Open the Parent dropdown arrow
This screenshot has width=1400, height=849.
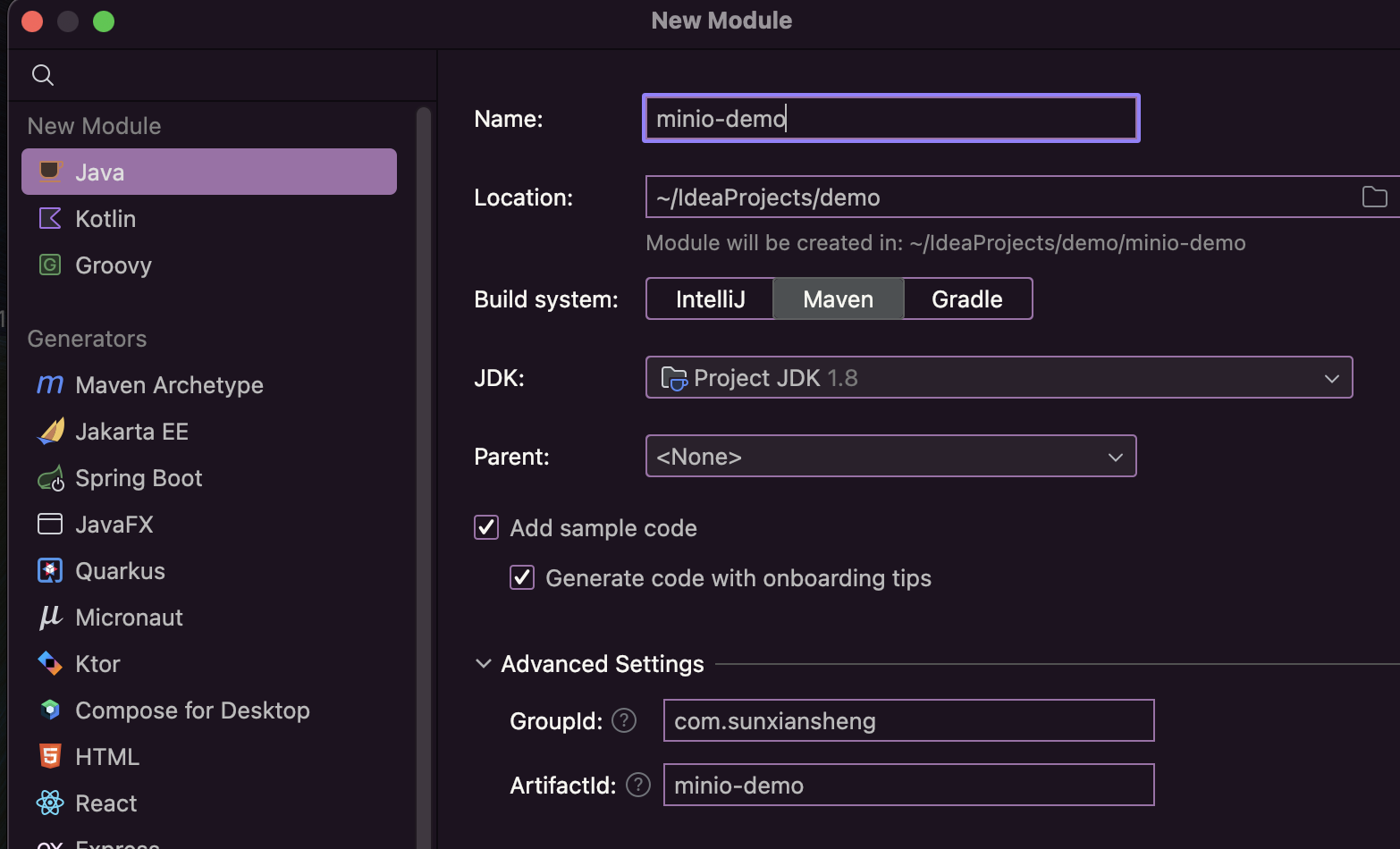click(x=1115, y=457)
